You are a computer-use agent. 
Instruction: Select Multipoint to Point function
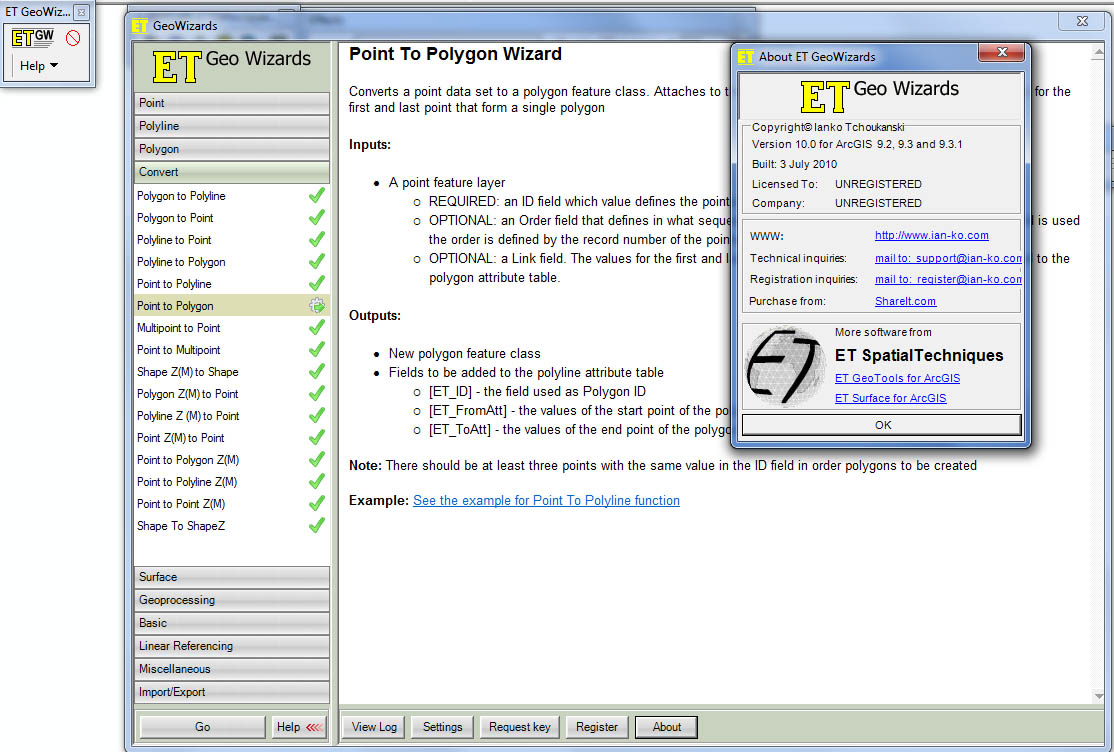[178, 328]
